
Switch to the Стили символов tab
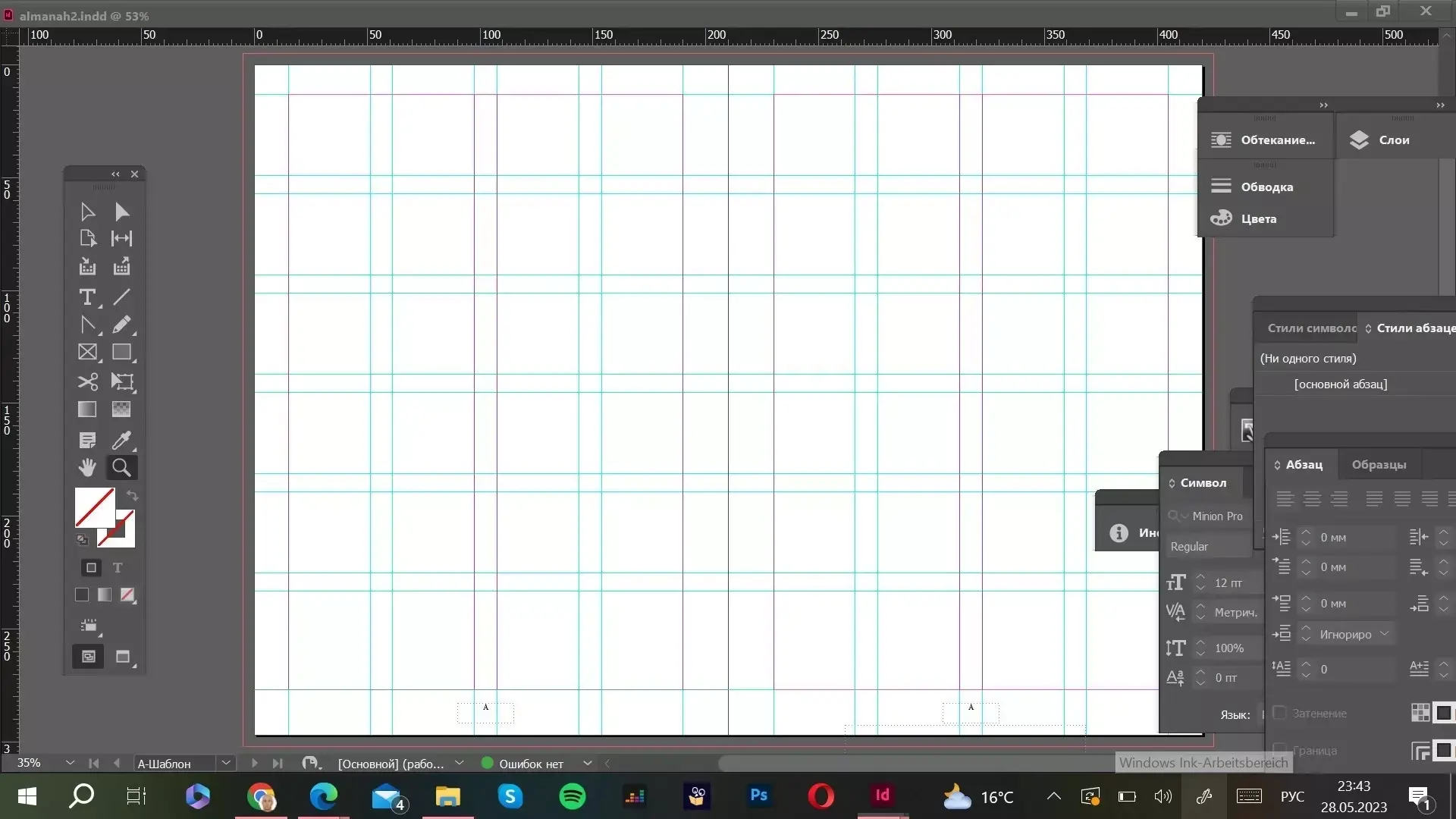(1311, 328)
